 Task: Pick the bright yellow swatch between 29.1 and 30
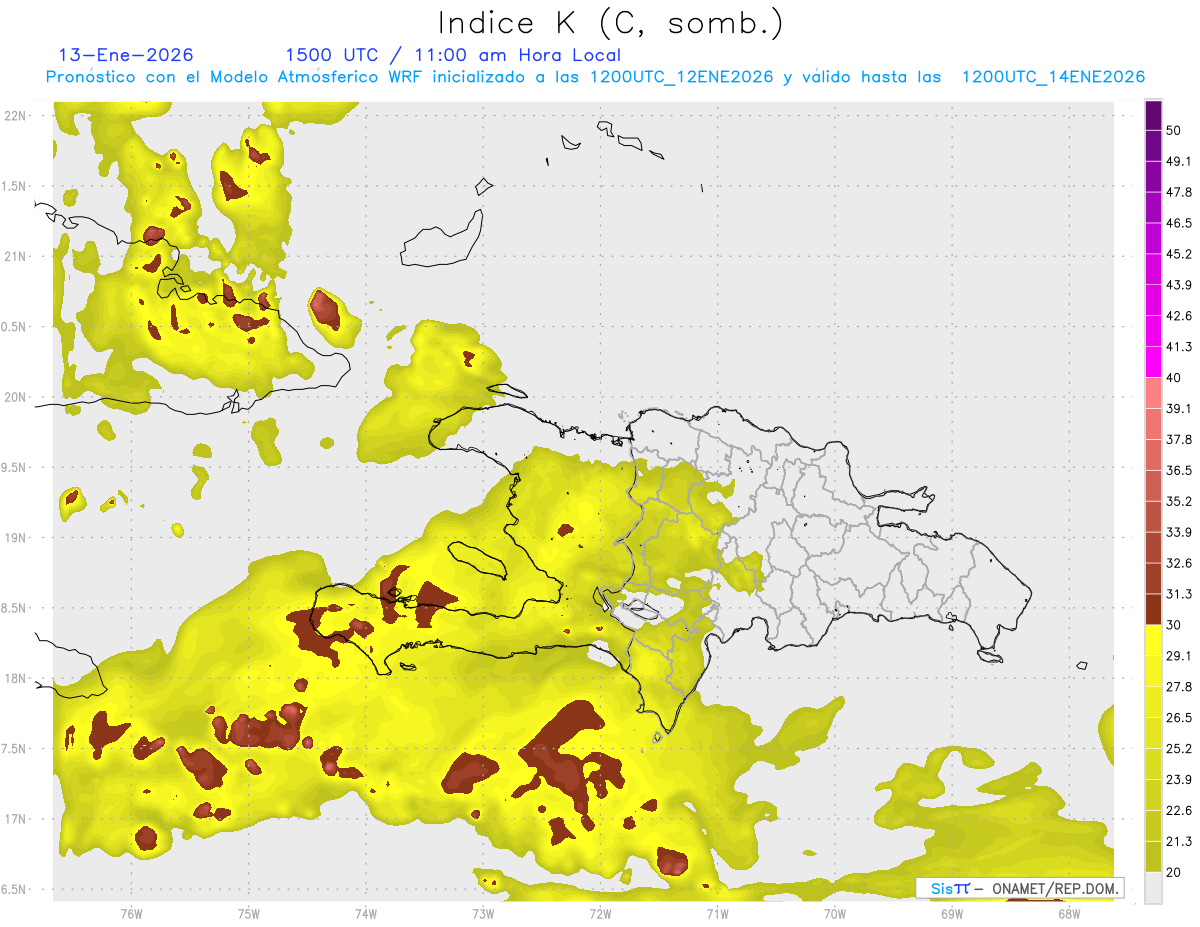coord(1154,640)
